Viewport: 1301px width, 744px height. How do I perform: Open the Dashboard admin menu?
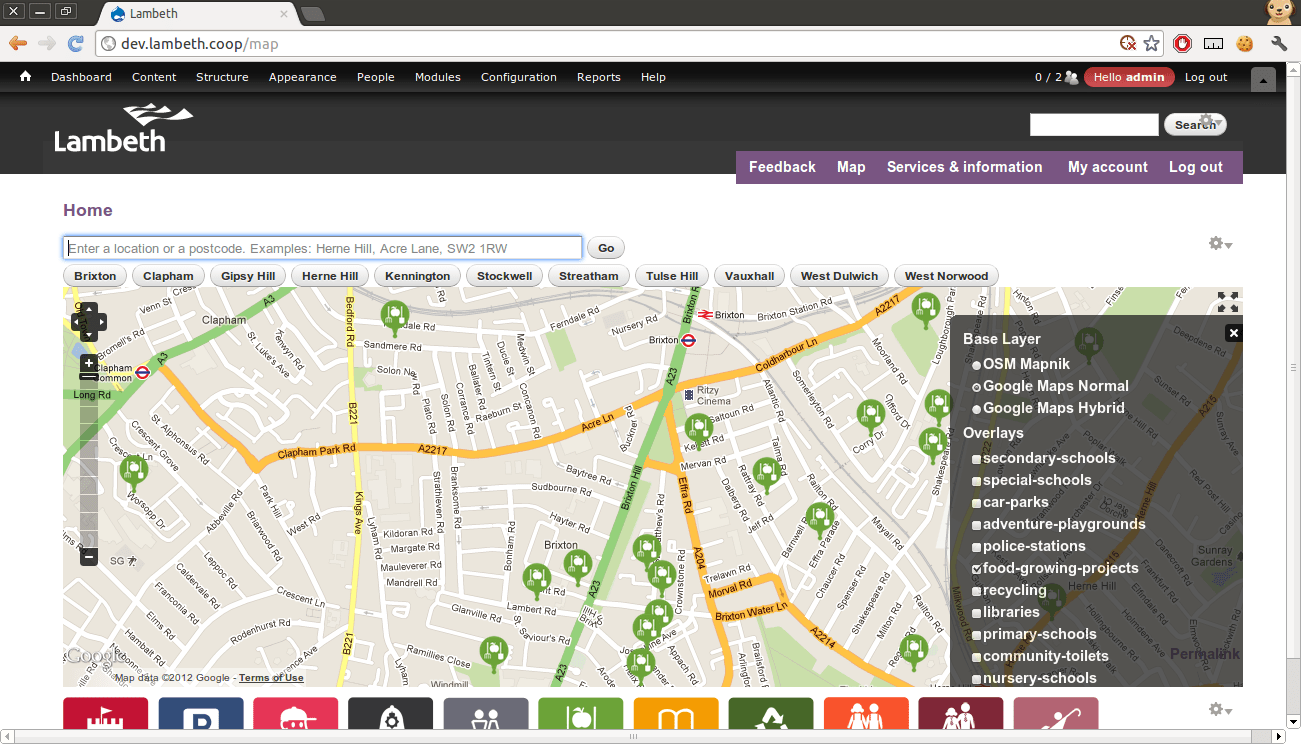click(x=81, y=77)
